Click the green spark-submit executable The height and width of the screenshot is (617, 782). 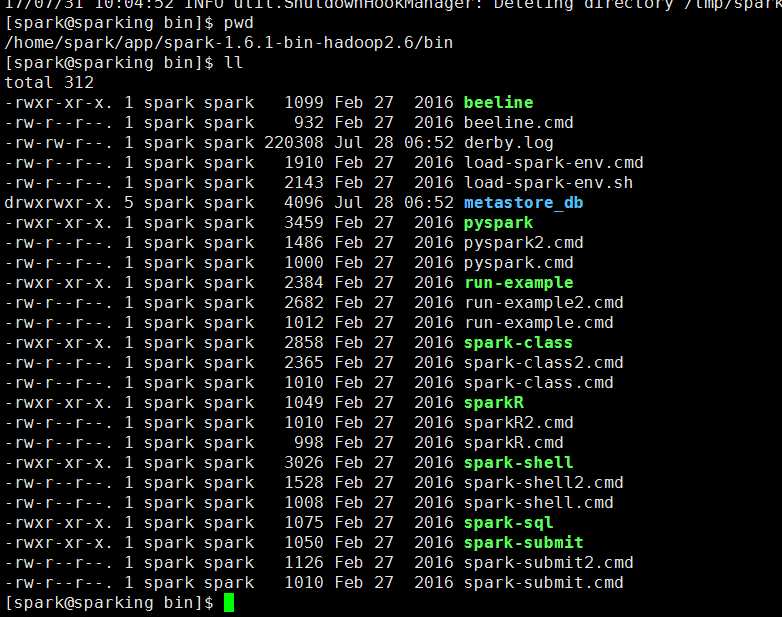[523, 543]
